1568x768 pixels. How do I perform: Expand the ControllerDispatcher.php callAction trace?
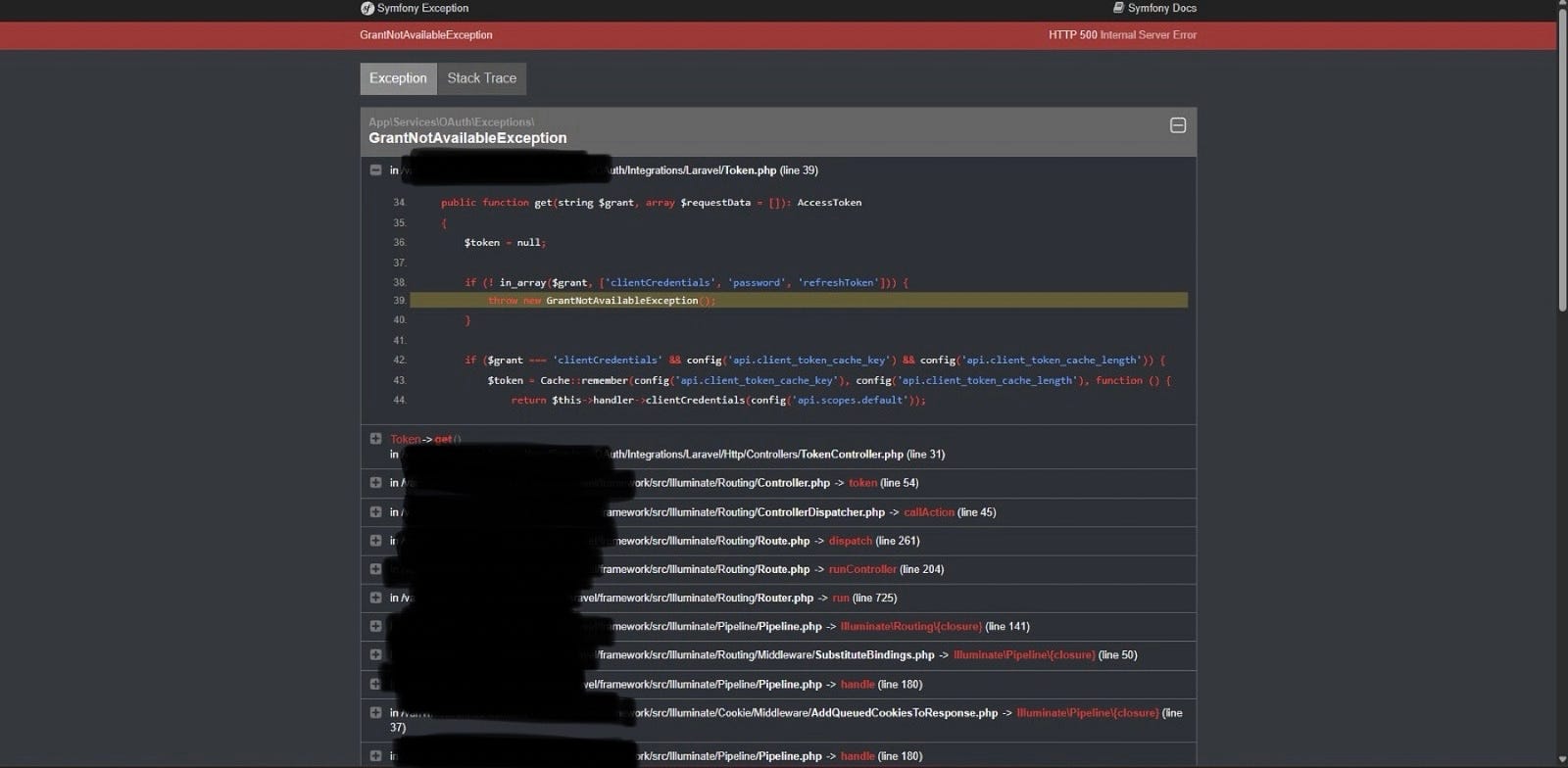point(375,512)
